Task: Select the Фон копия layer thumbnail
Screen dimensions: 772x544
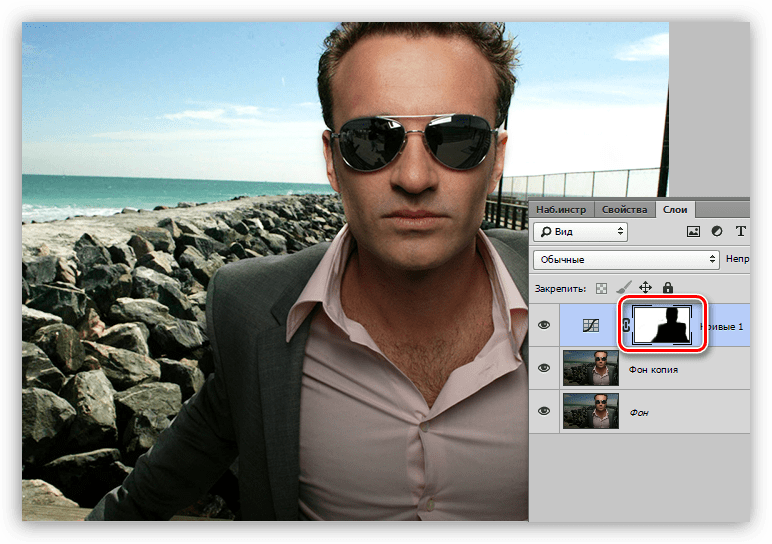Action: tap(591, 368)
